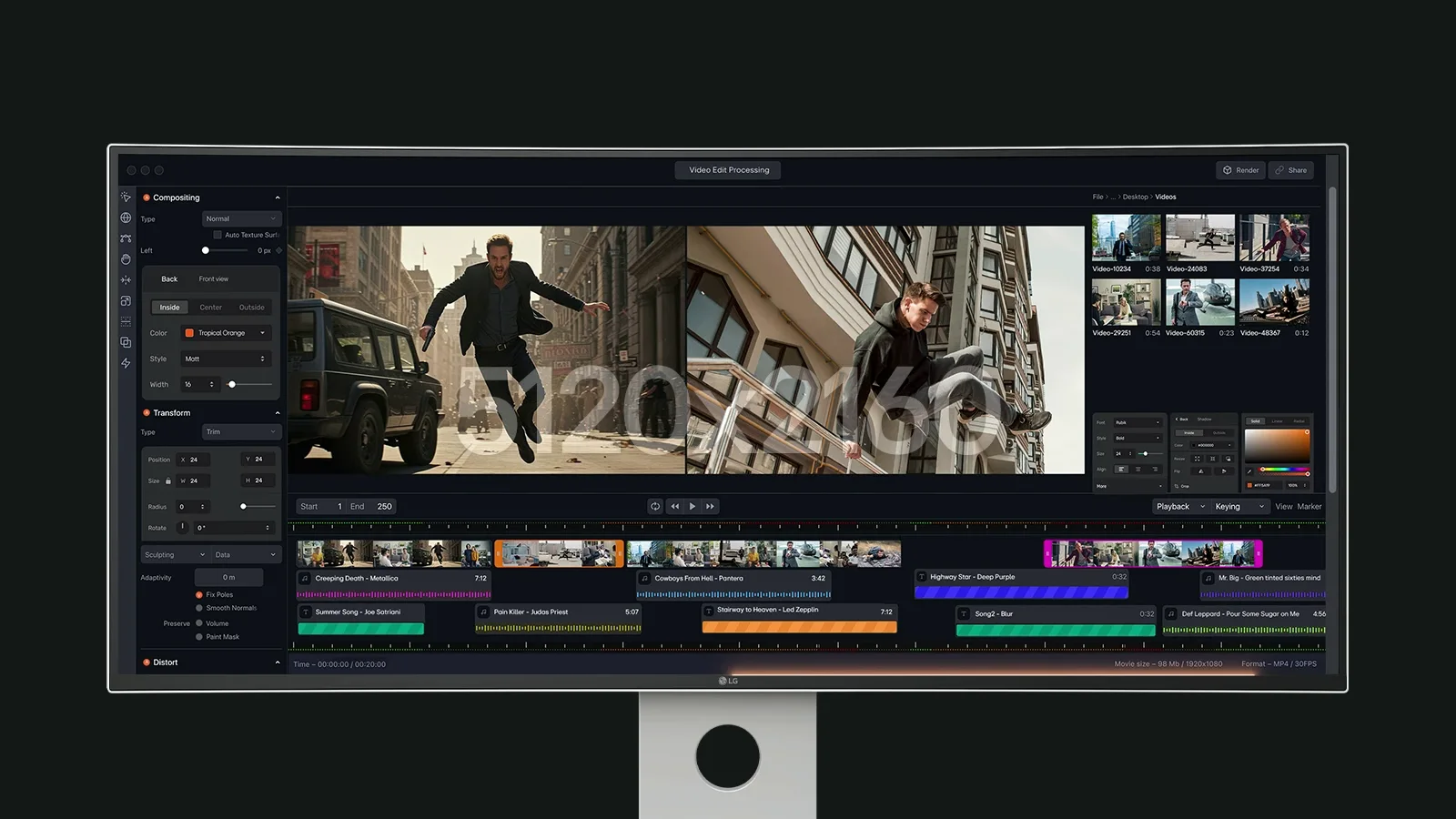Enable the Smooth Normals option
The width and height of the screenshot is (1456, 819).
point(199,608)
